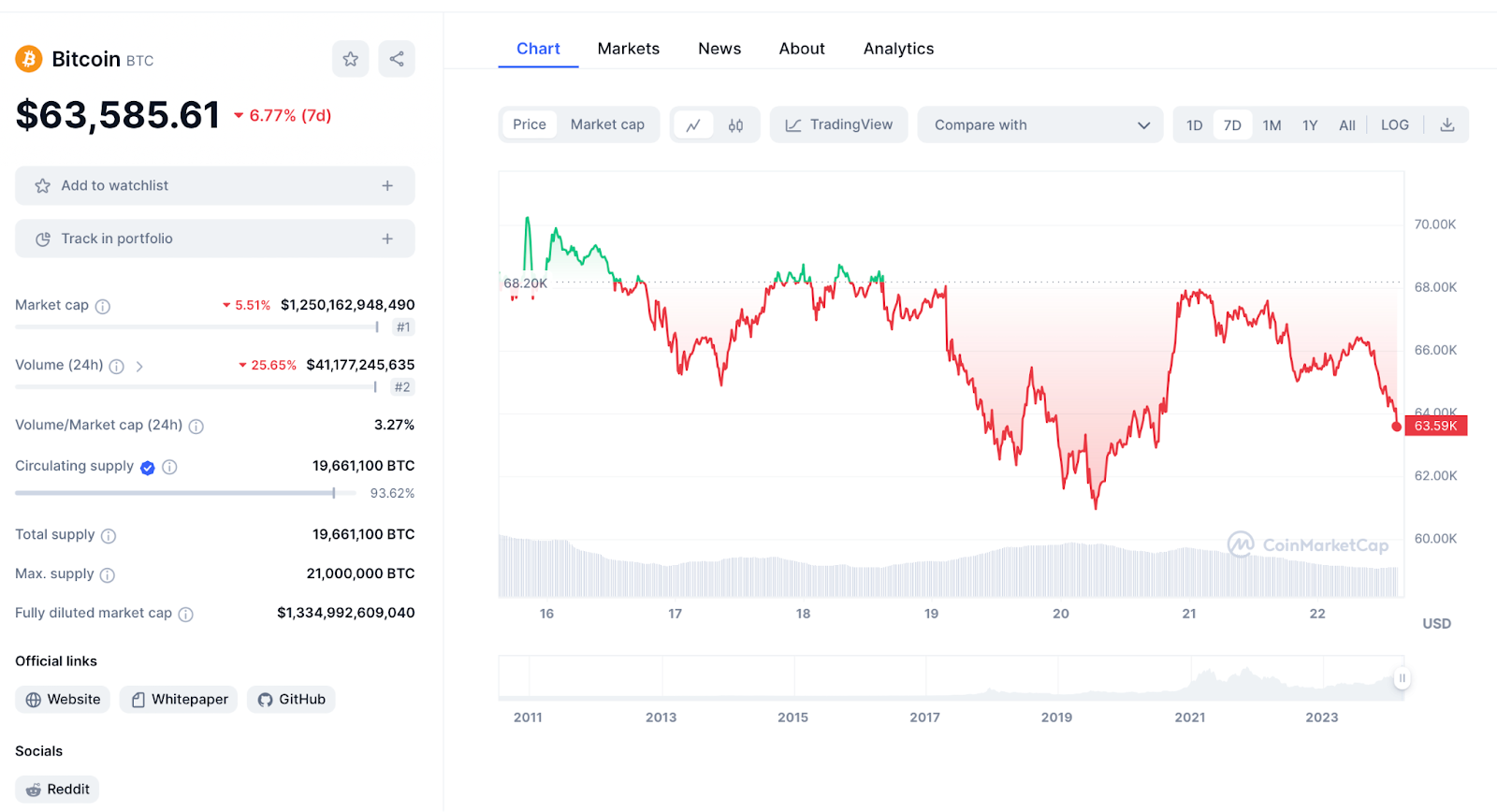Click the $63,585.61 price text
Viewport: 1497px width, 812px height.
[x=118, y=115]
